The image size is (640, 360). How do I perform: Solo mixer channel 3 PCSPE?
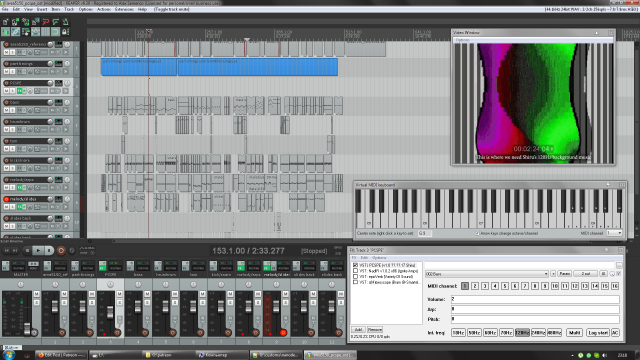click(x=120, y=302)
